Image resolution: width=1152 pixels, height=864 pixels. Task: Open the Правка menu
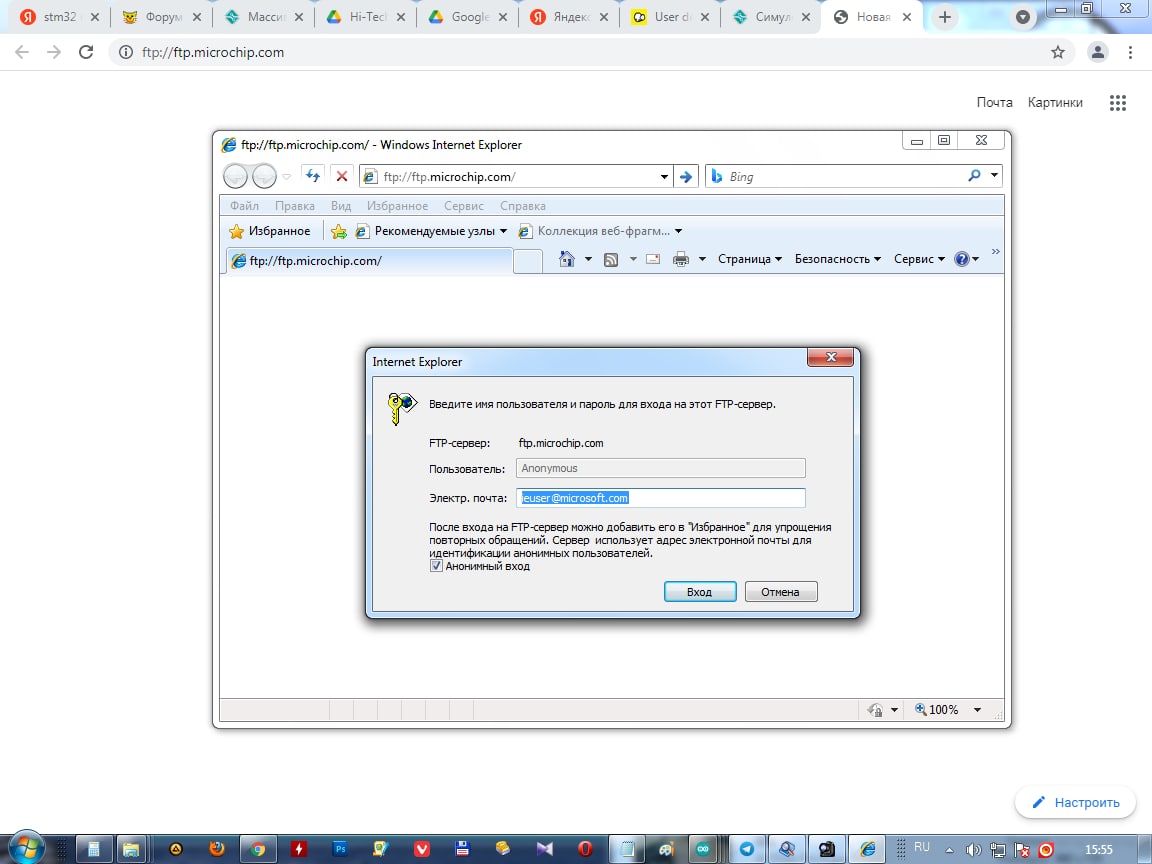(x=295, y=206)
